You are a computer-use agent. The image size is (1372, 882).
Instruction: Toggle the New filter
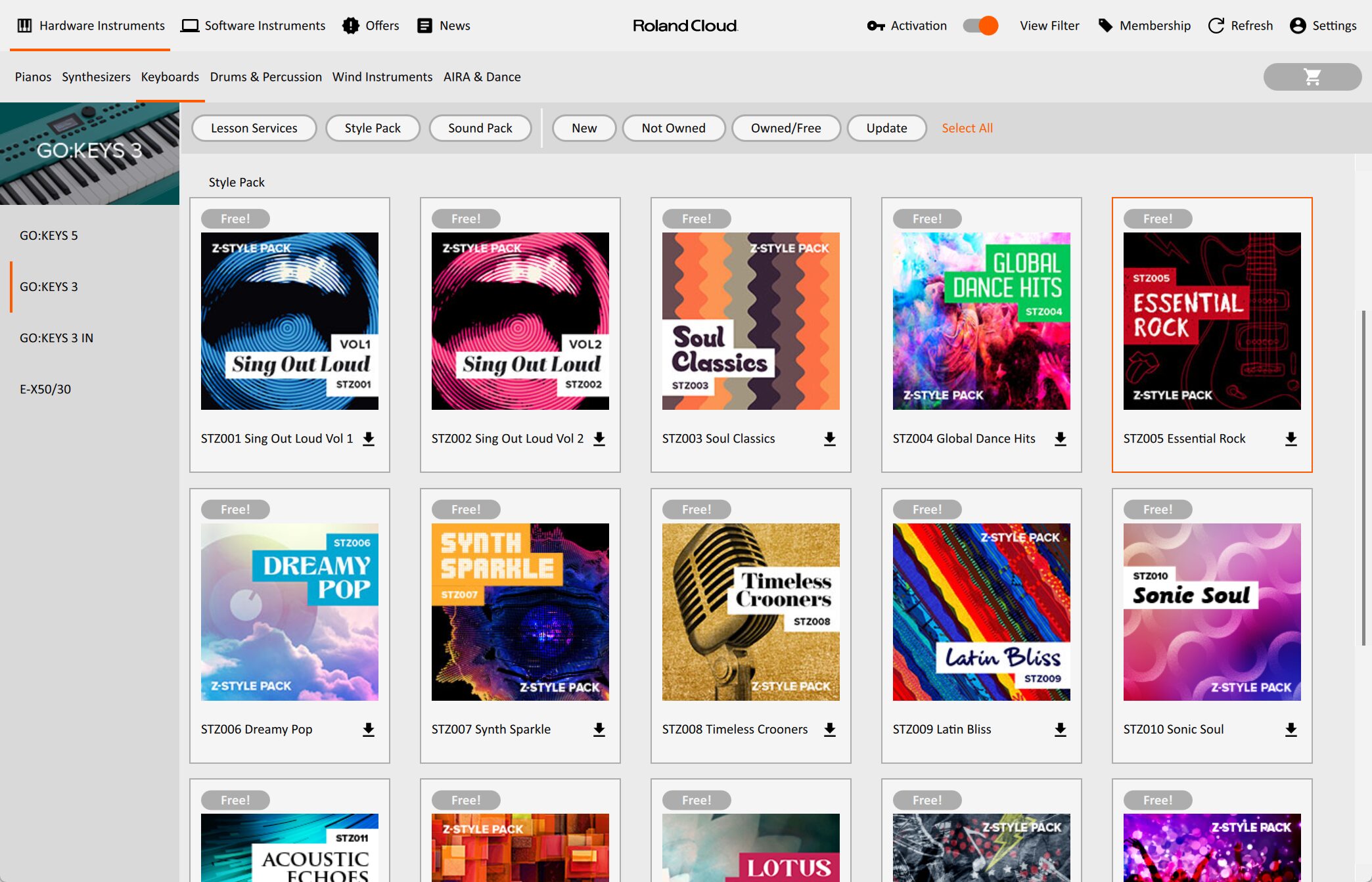(x=584, y=128)
